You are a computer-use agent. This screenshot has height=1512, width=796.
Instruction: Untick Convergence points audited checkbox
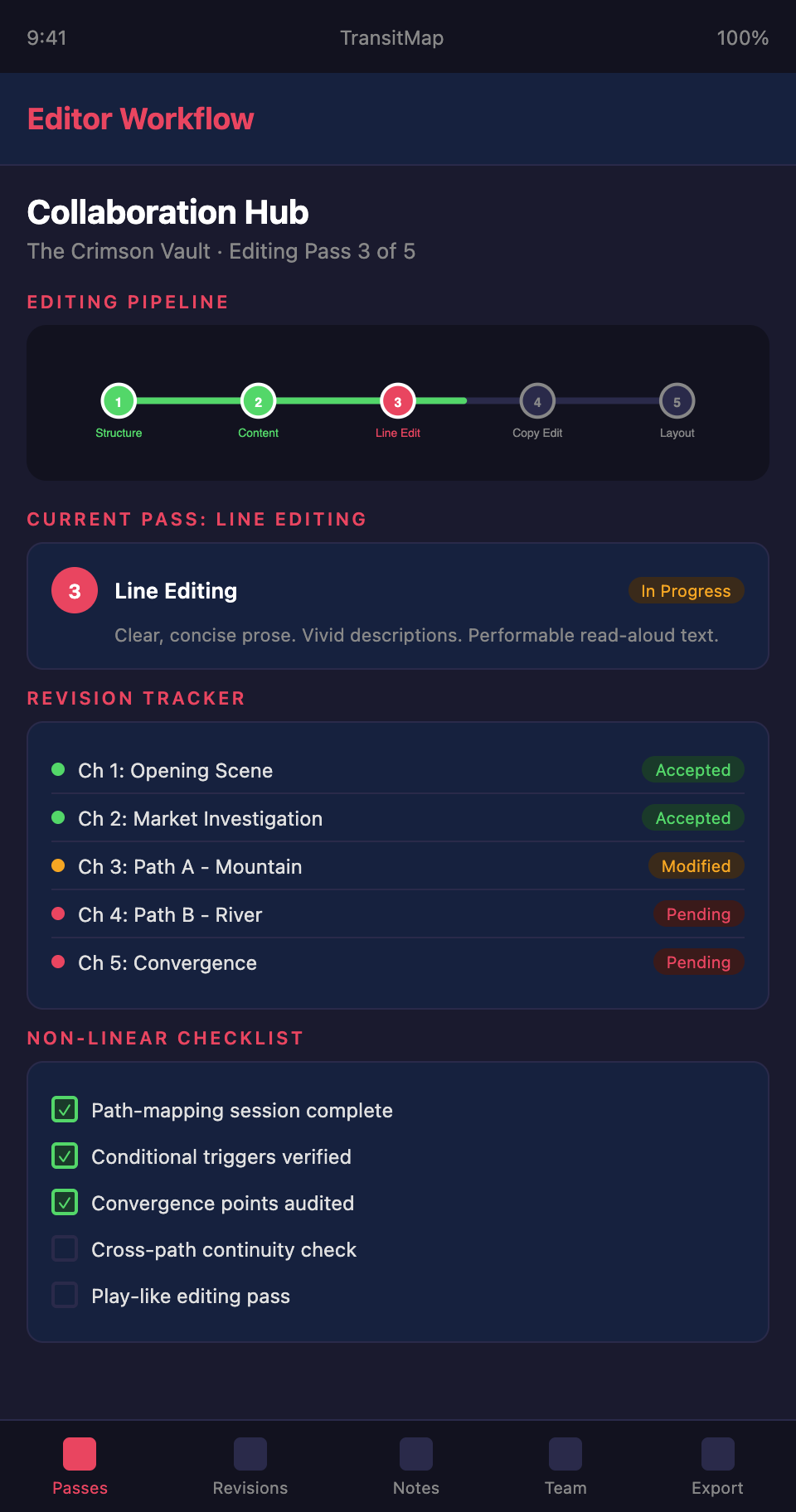(65, 1202)
